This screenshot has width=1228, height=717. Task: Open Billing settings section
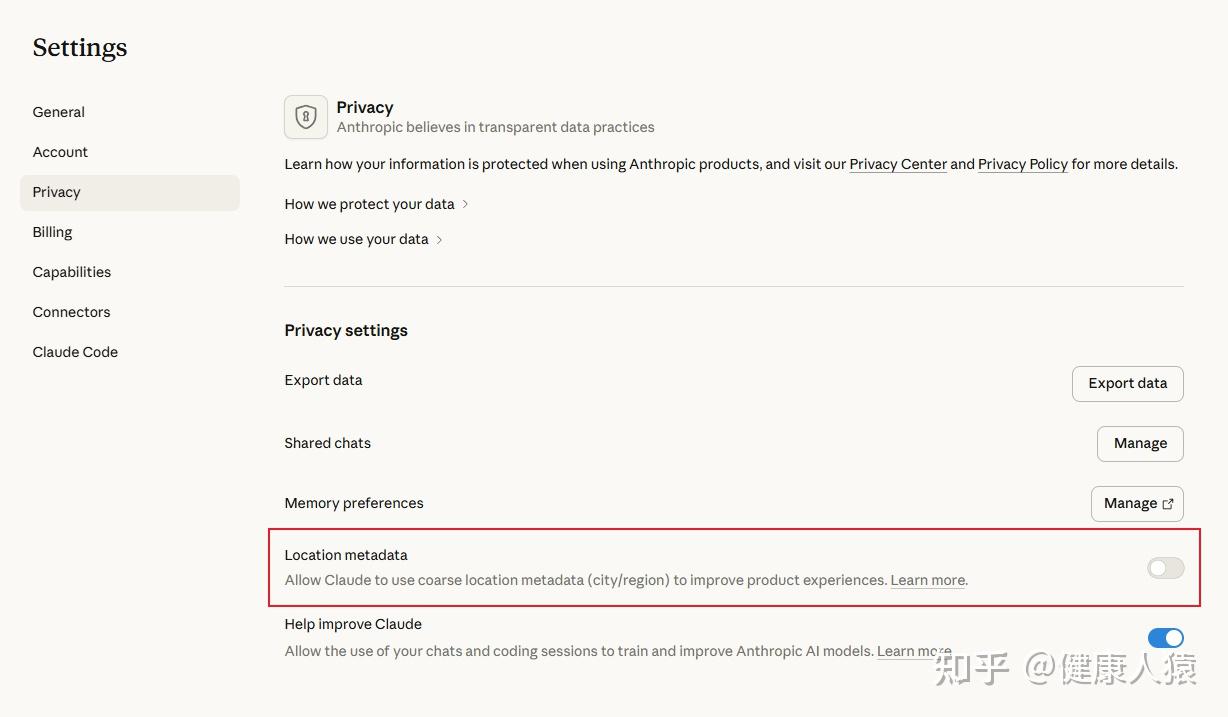[x=53, y=232]
